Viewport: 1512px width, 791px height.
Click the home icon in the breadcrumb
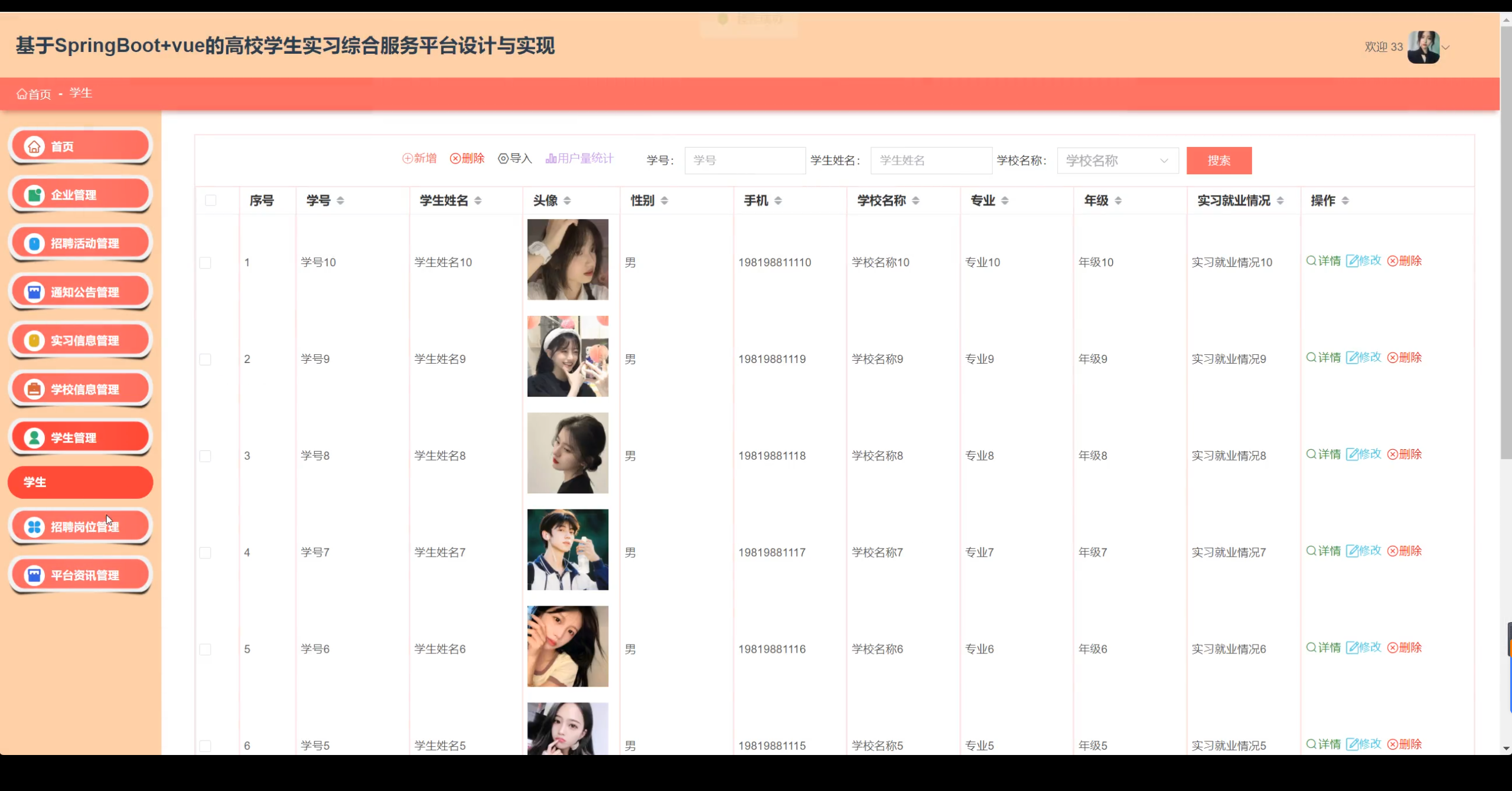click(22, 94)
